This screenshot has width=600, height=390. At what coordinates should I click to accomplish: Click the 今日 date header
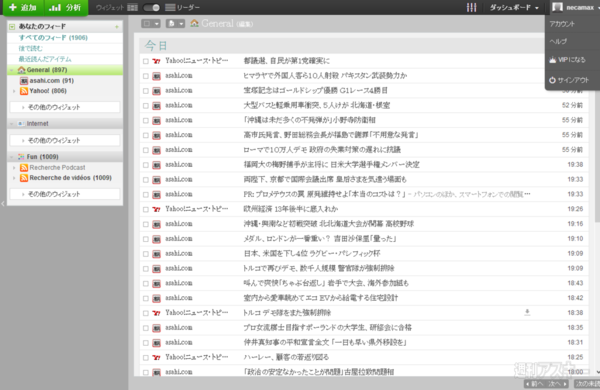click(x=156, y=46)
